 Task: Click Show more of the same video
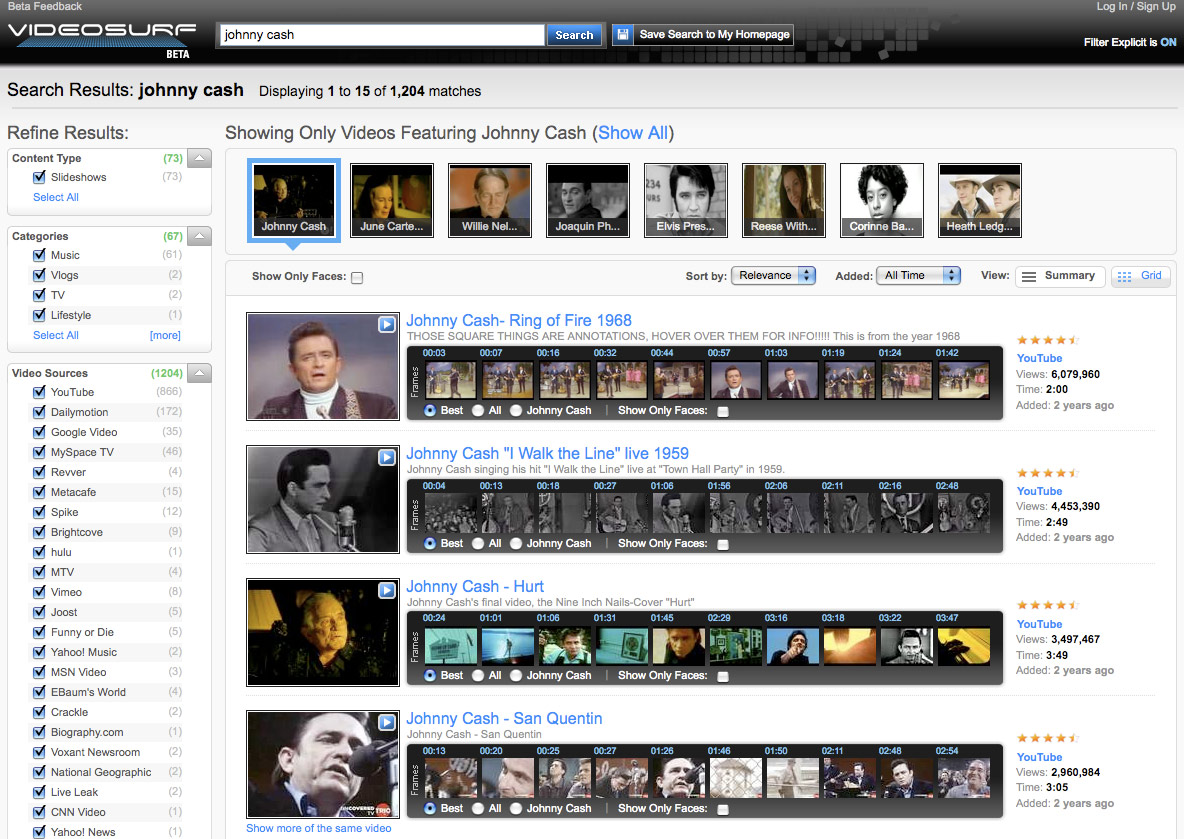[319, 828]
